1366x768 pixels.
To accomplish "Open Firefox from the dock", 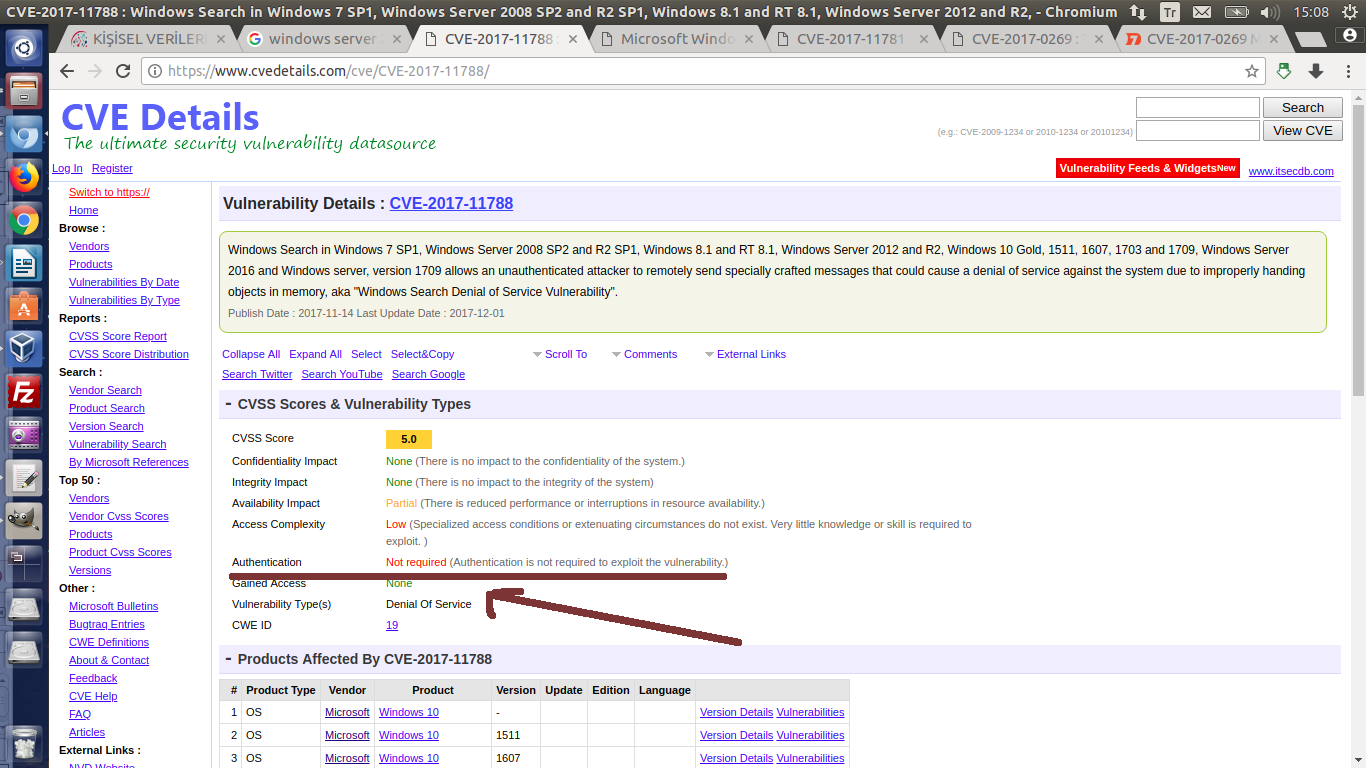I will click(x=24, y=178).
